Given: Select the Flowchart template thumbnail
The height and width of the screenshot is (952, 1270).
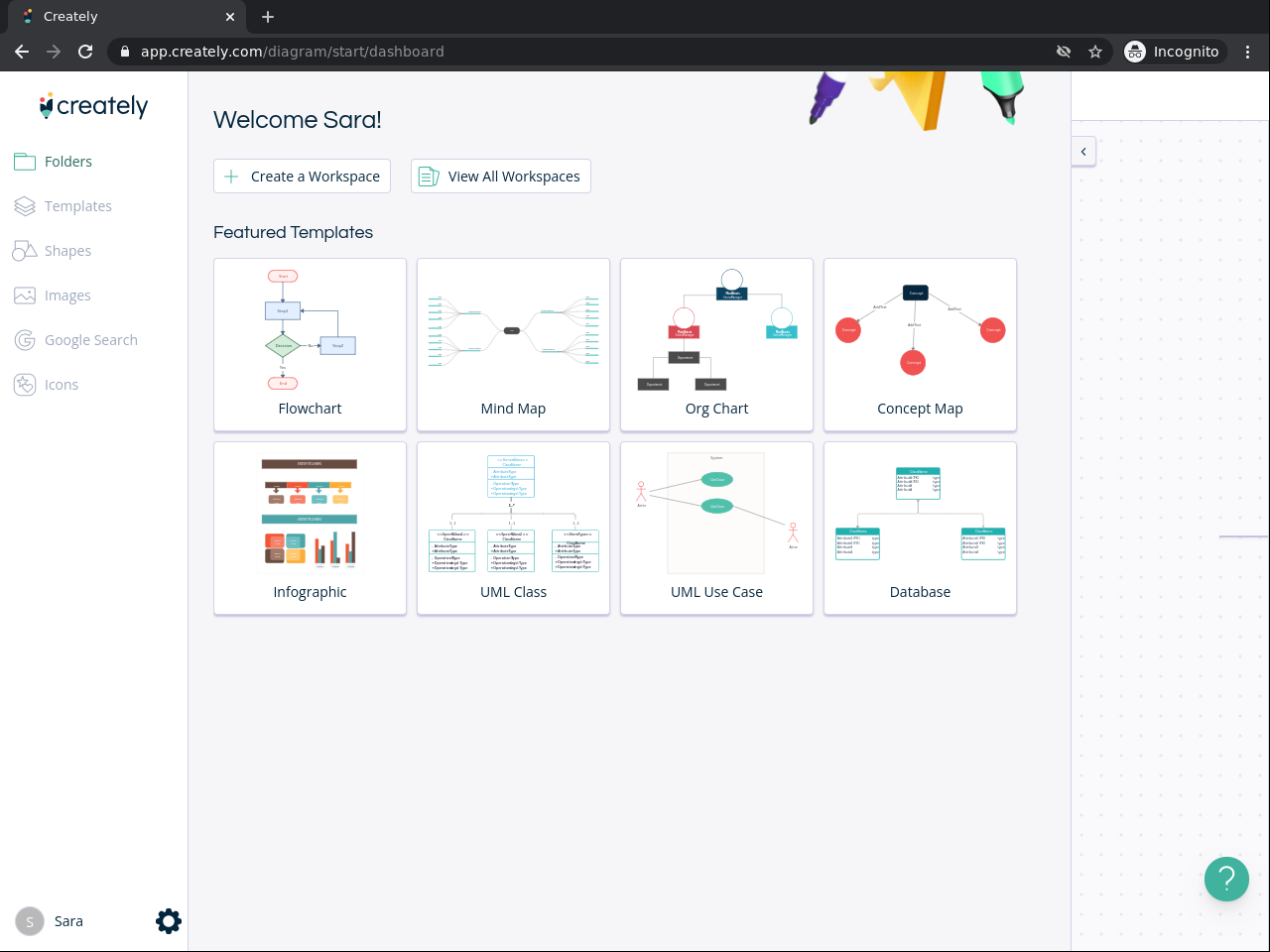Looking at the screenshot, I should tap(310, 345).
